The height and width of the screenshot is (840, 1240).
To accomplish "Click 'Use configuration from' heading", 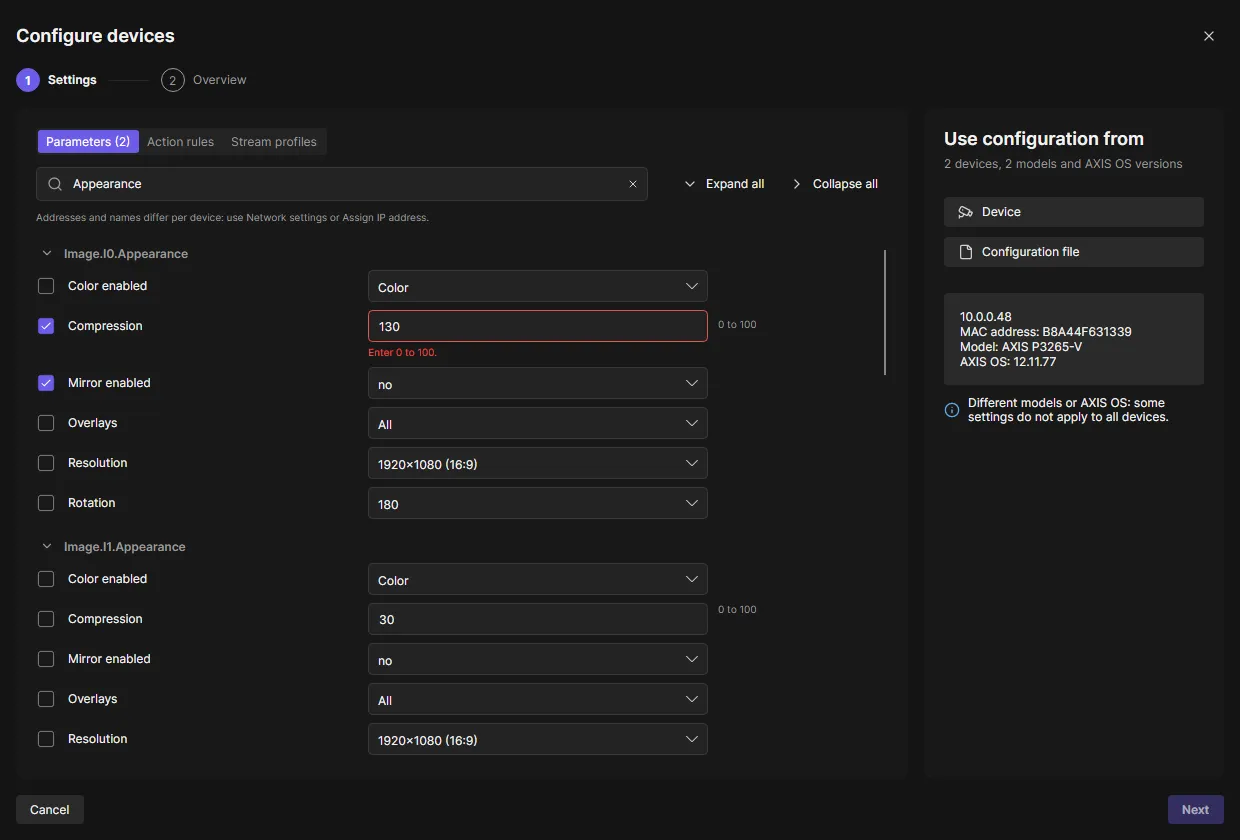I will tap(1044, 139).
